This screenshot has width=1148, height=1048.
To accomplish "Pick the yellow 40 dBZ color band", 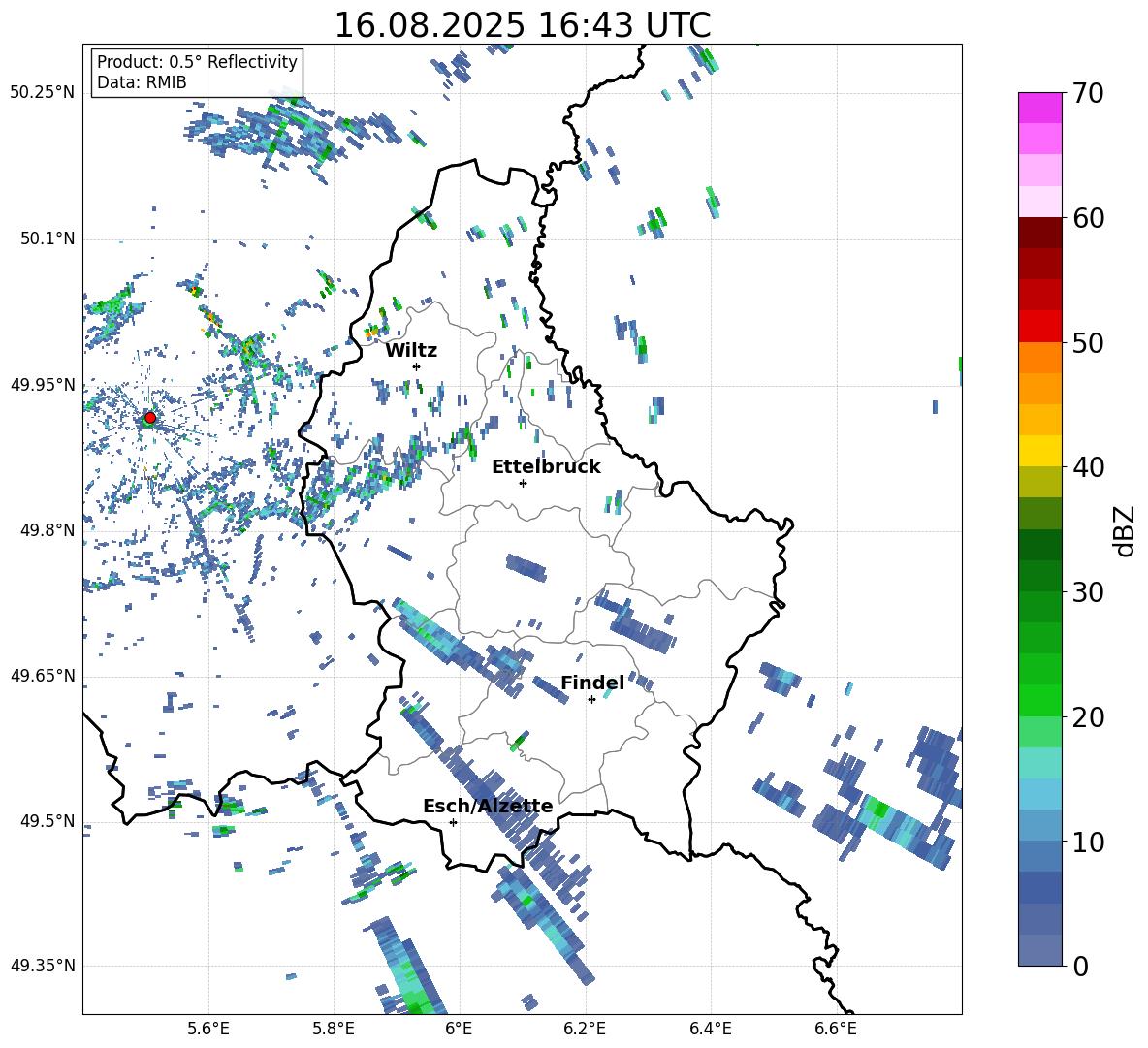I will point(1039,451).
